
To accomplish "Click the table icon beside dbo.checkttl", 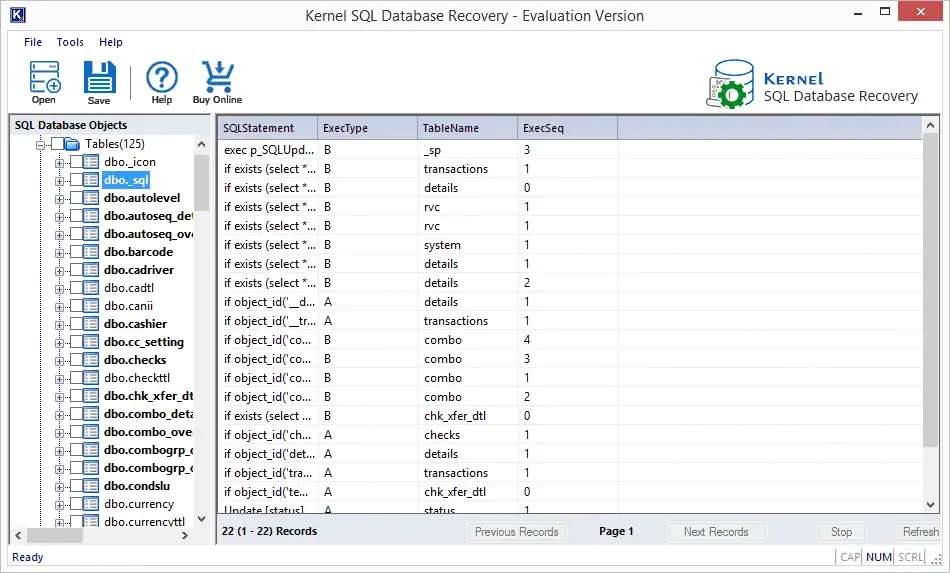I will [x=91, y=378].
